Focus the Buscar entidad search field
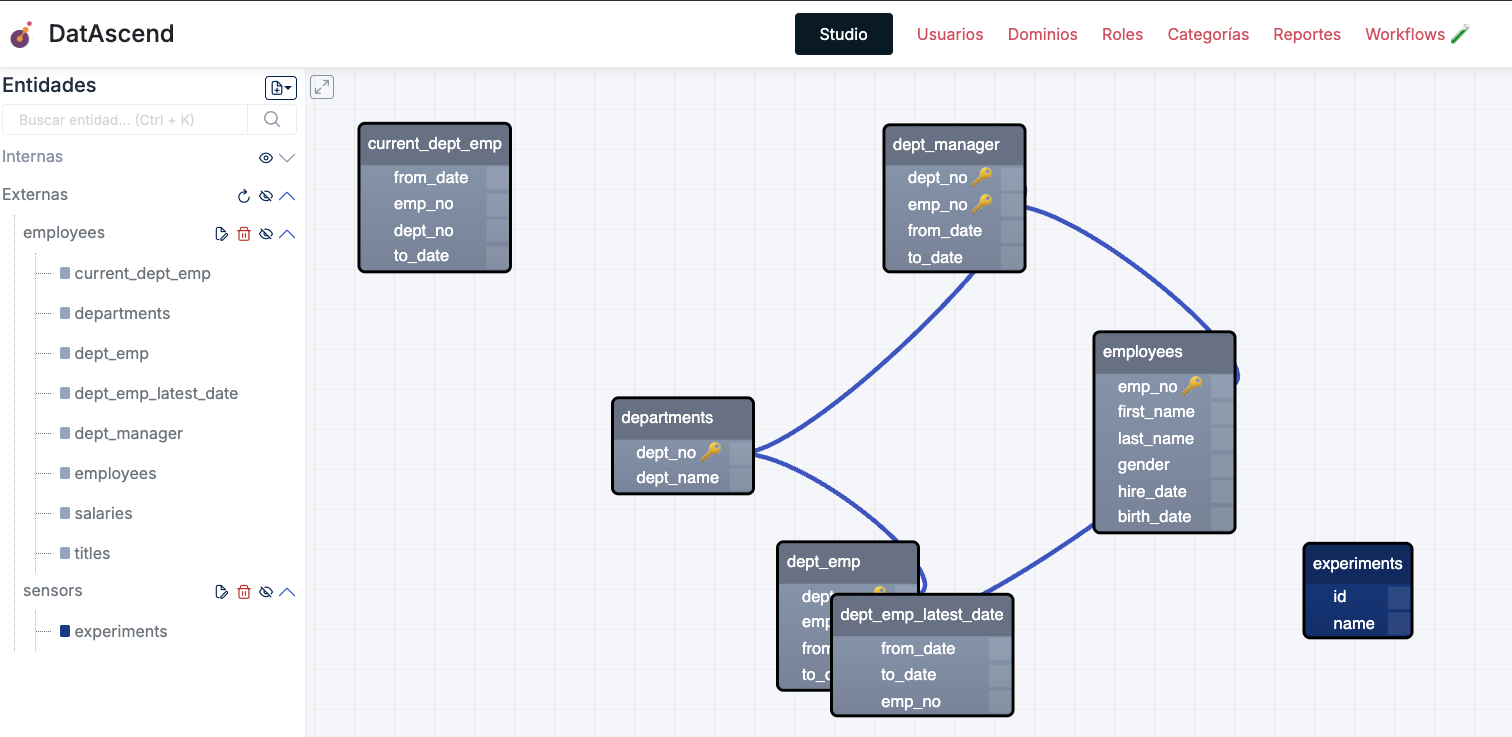The height and width of the screenshot is (737, 1512). click(x=125, y=120)
